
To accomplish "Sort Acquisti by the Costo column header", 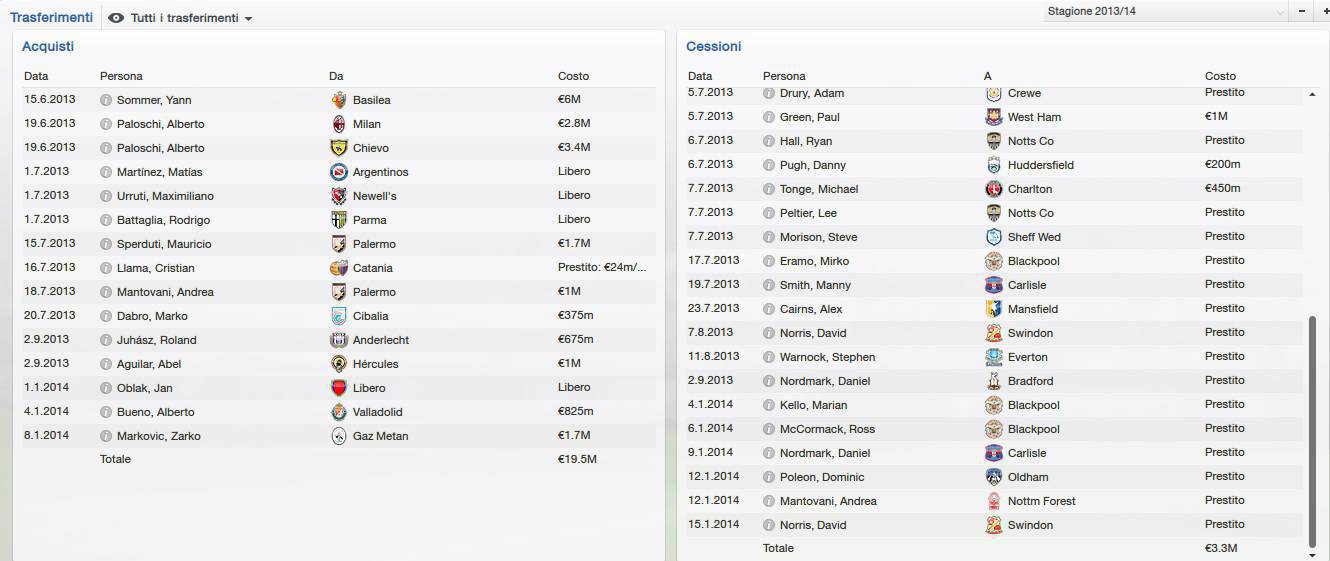I will 573,76.
